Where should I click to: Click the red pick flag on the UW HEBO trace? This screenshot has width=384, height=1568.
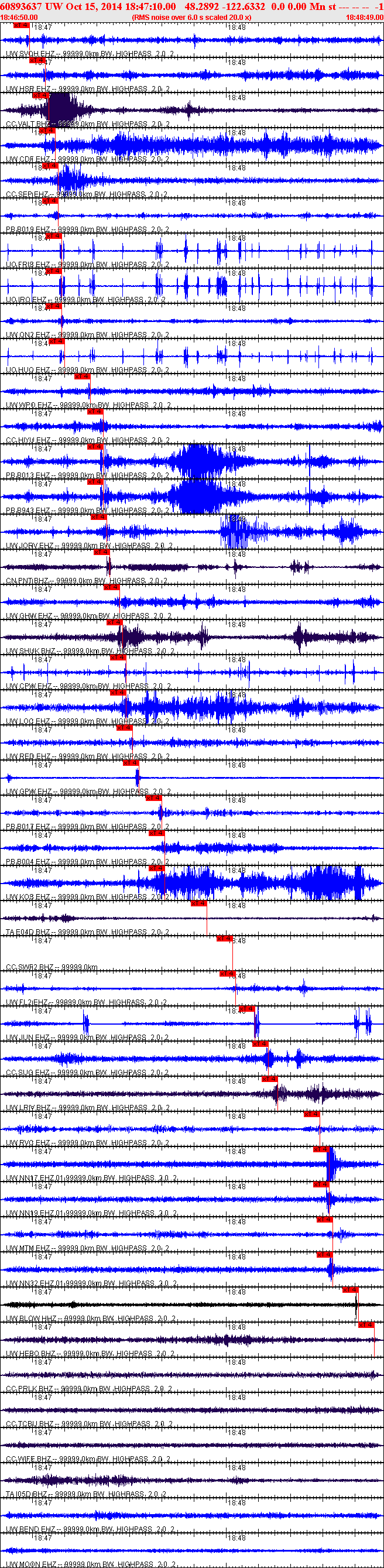tap(366, 1325)
